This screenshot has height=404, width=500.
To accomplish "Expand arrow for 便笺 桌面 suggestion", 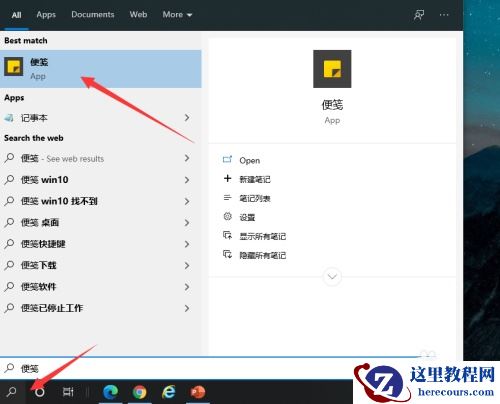I will click(x=187, y=223).
